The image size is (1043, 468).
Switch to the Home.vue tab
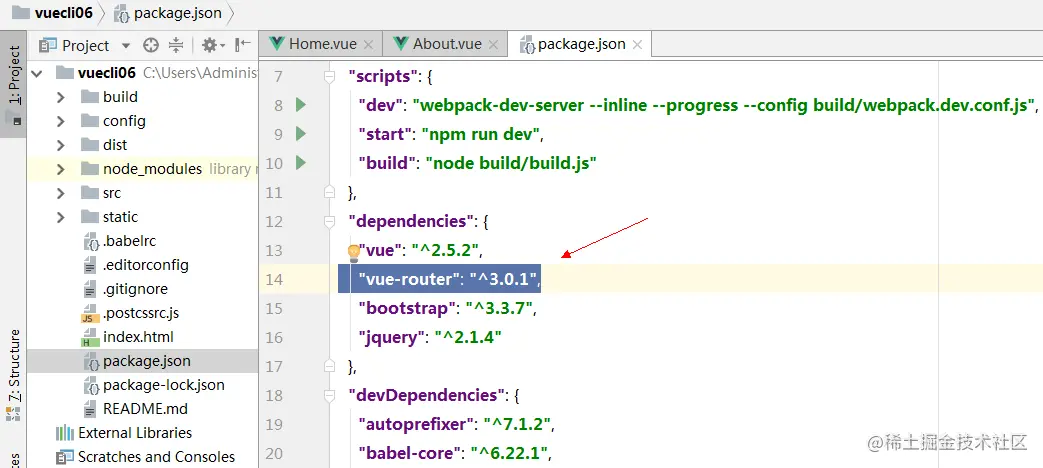tap(323, 44)
